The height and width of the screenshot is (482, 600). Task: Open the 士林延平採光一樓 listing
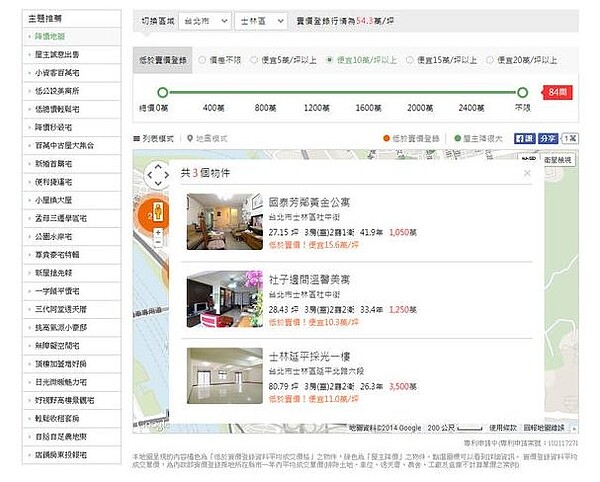point(309,357)
